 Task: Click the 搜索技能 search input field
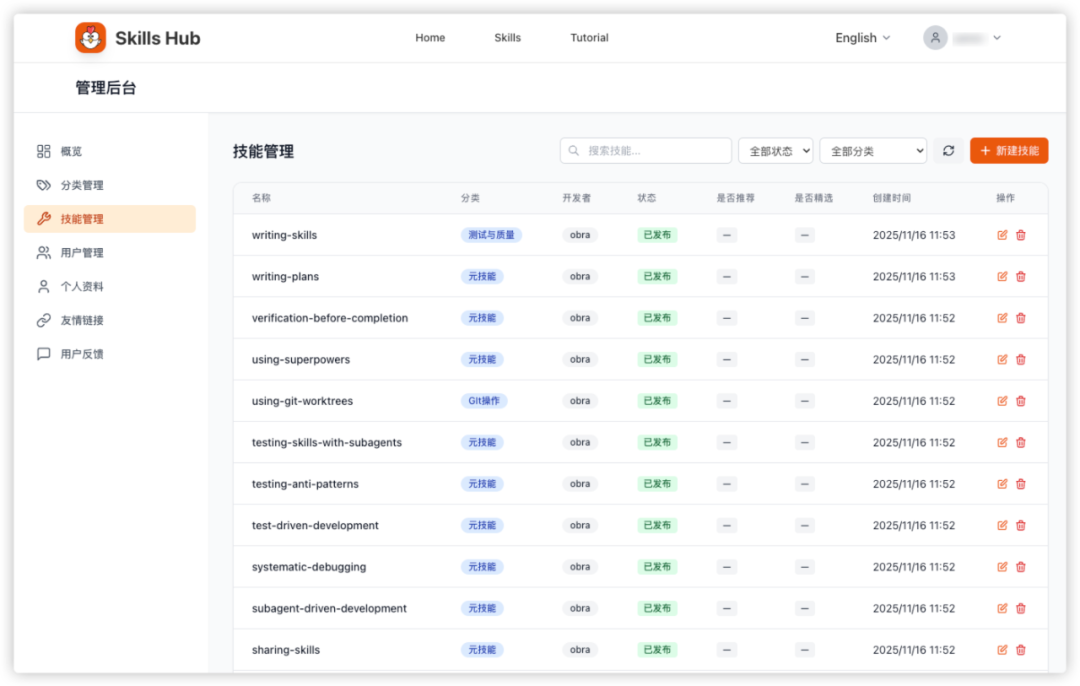645,150
